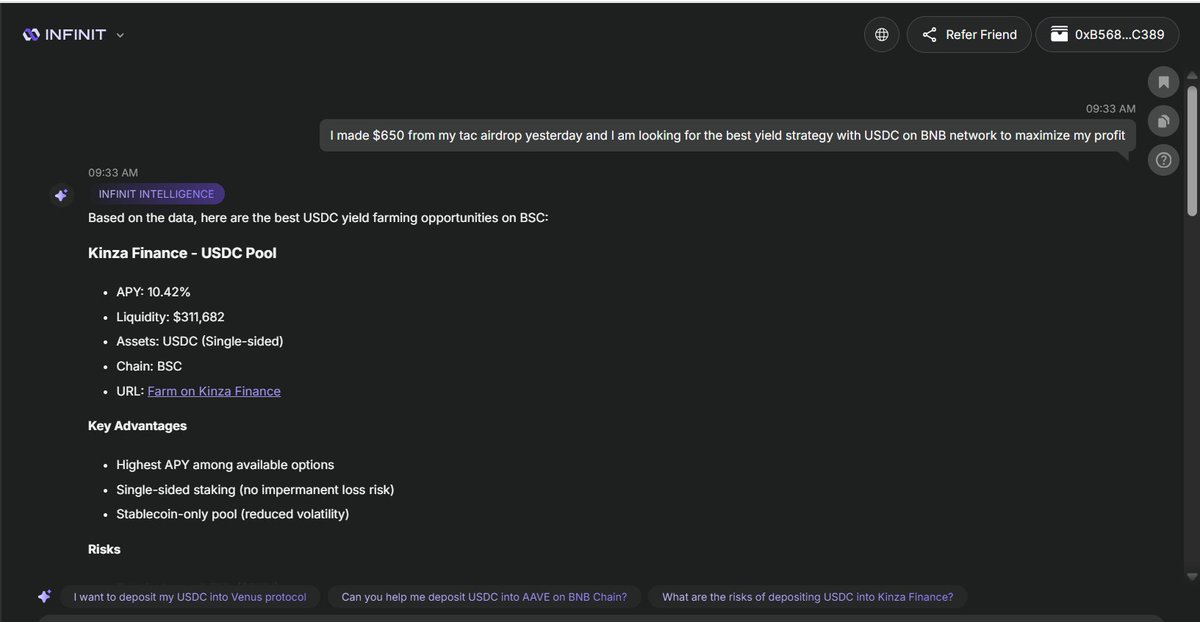Click the scrollbar up arrow
This screenshot has width=1200, height=622.
[1191, 77]
